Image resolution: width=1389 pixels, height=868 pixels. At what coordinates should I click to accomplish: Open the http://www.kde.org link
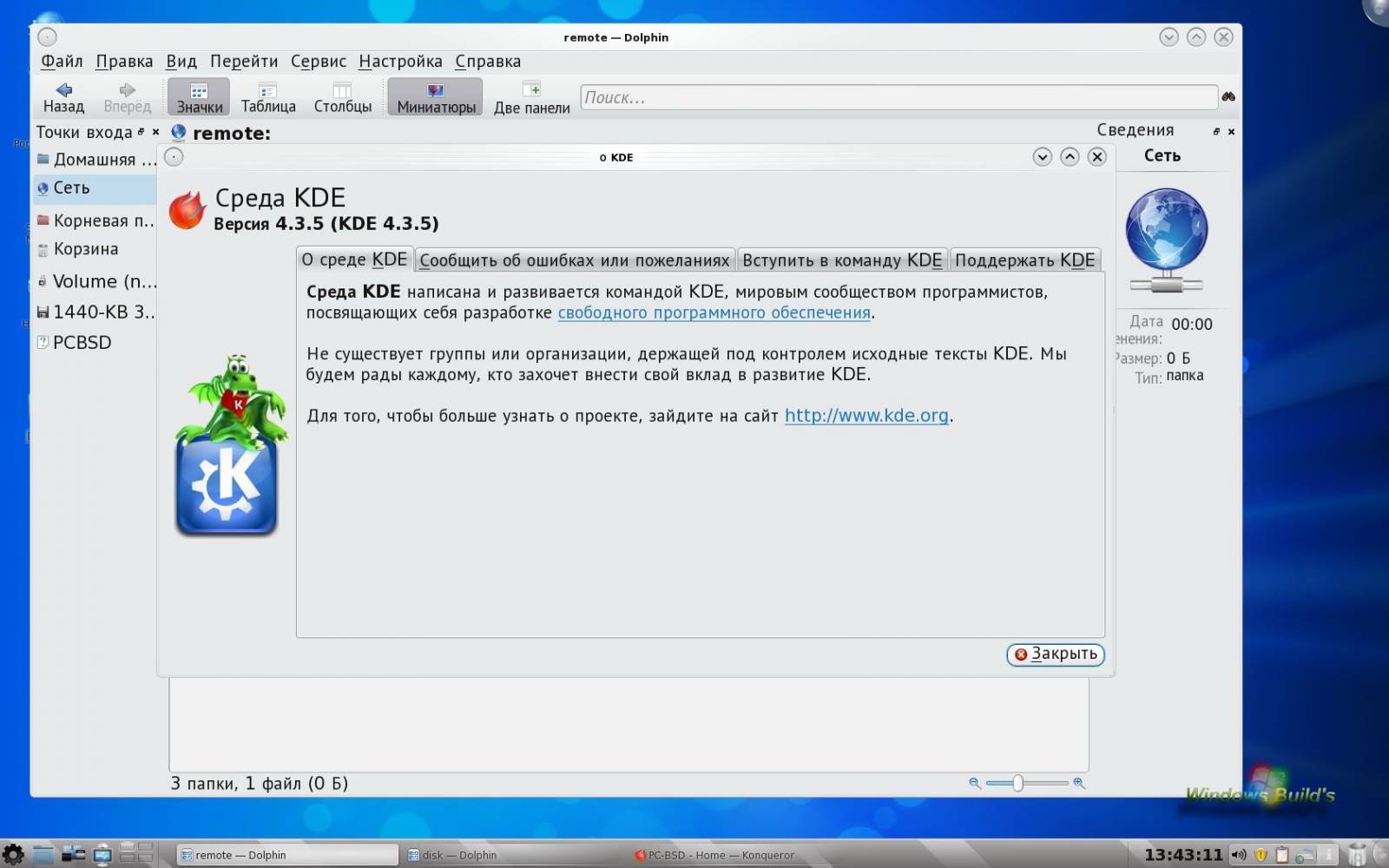pos(866,416)
